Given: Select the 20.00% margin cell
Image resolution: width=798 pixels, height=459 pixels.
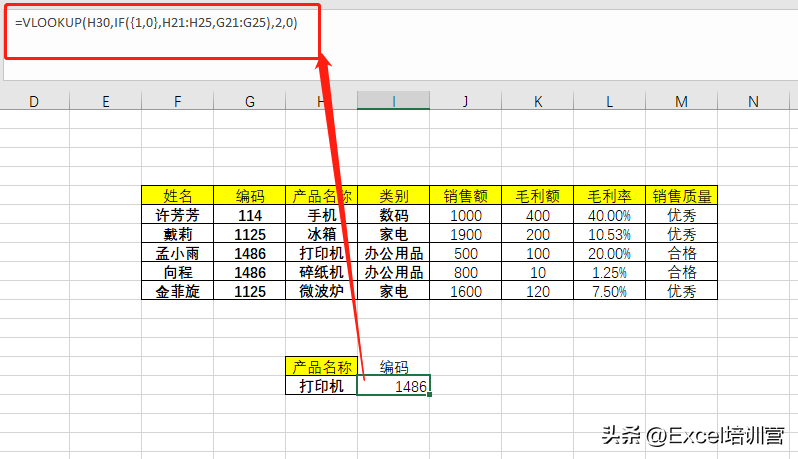Looking at the screenshot, I should coord(609,253).
